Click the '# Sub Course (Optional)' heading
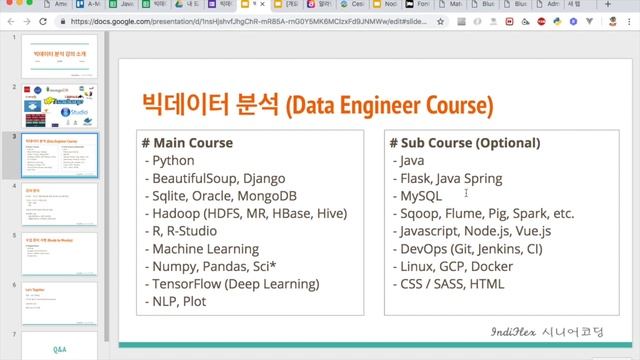Viewport: 640px width, 360px height. pos(465,143)
